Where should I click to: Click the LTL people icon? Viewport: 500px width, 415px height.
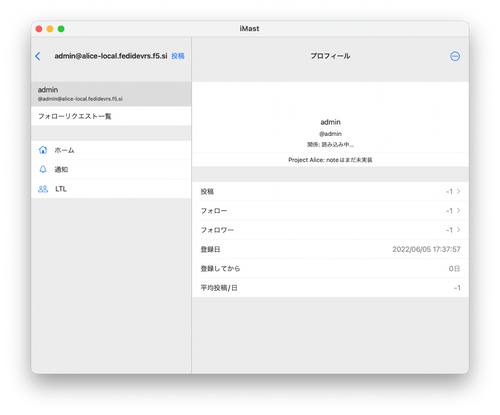coord(43,189)
